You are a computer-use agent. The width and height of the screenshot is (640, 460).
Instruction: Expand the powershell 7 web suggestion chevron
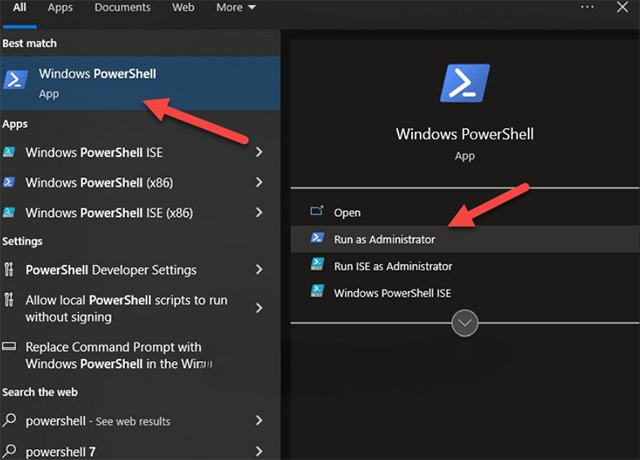pyautogui.click(x=259, y=451)
